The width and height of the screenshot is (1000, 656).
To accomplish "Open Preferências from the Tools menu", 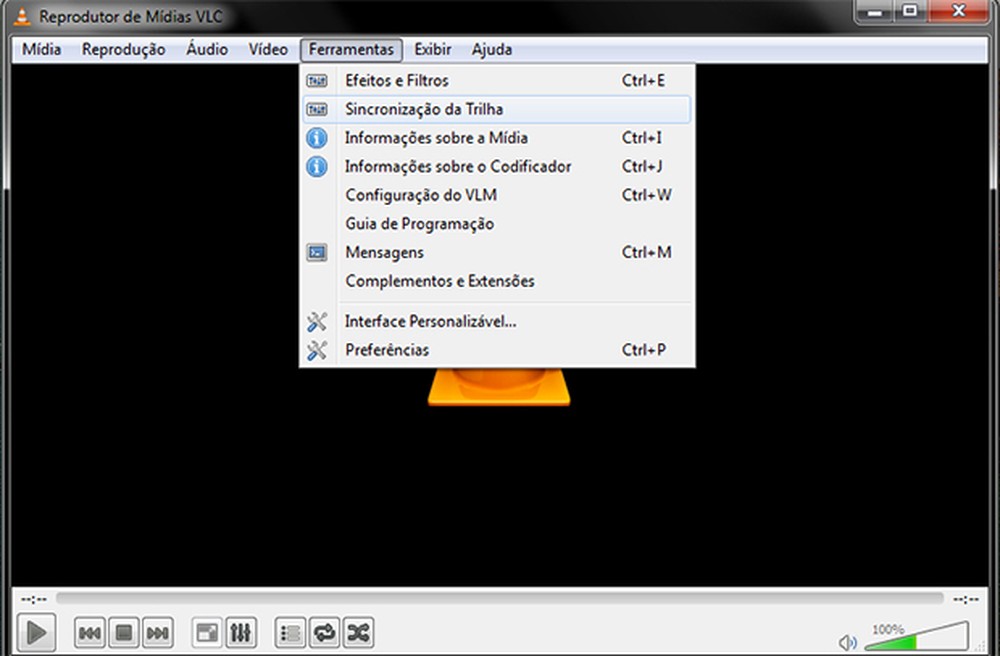I will coord(386,350).
